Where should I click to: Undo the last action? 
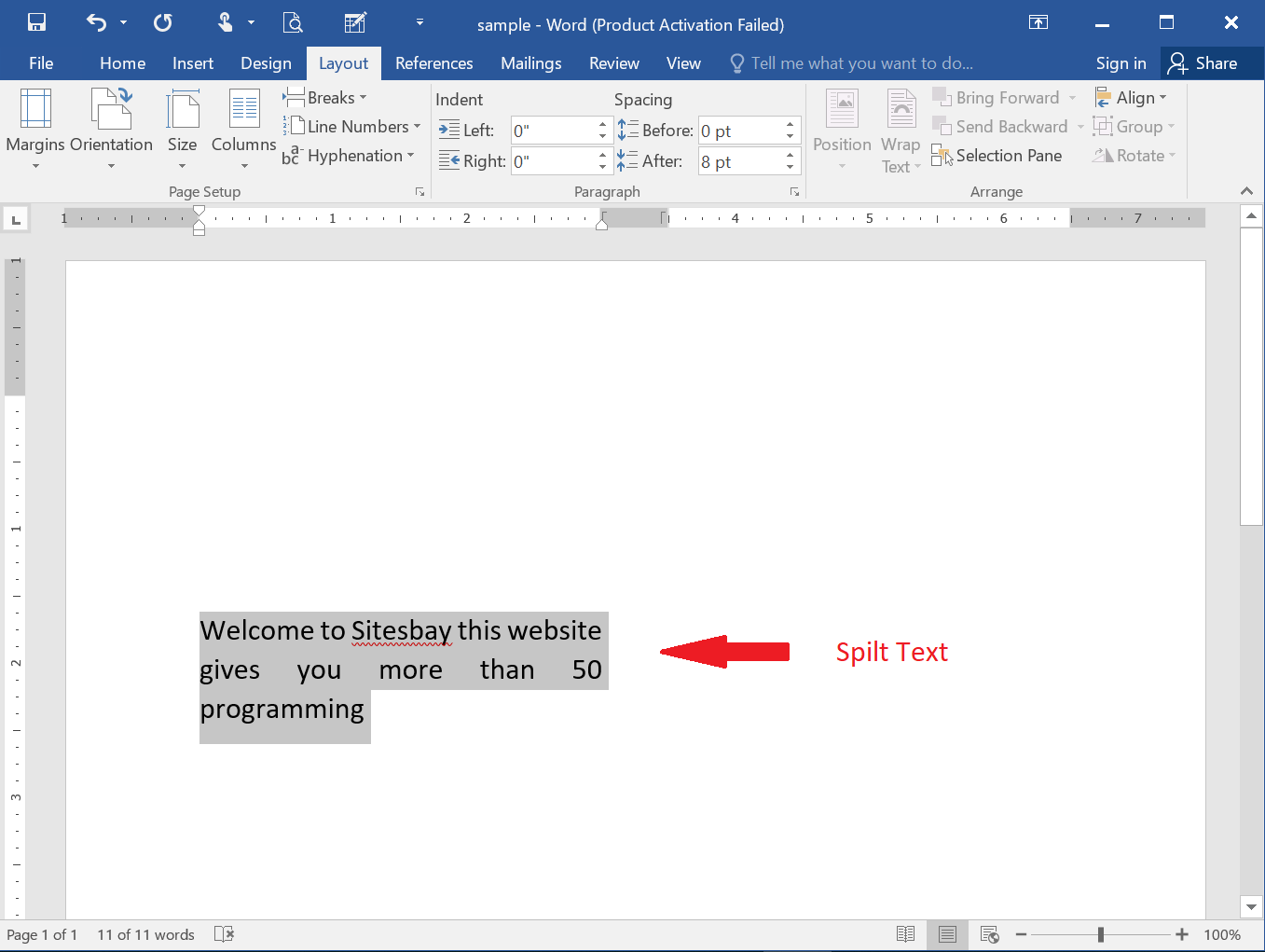tap(97, 22)
